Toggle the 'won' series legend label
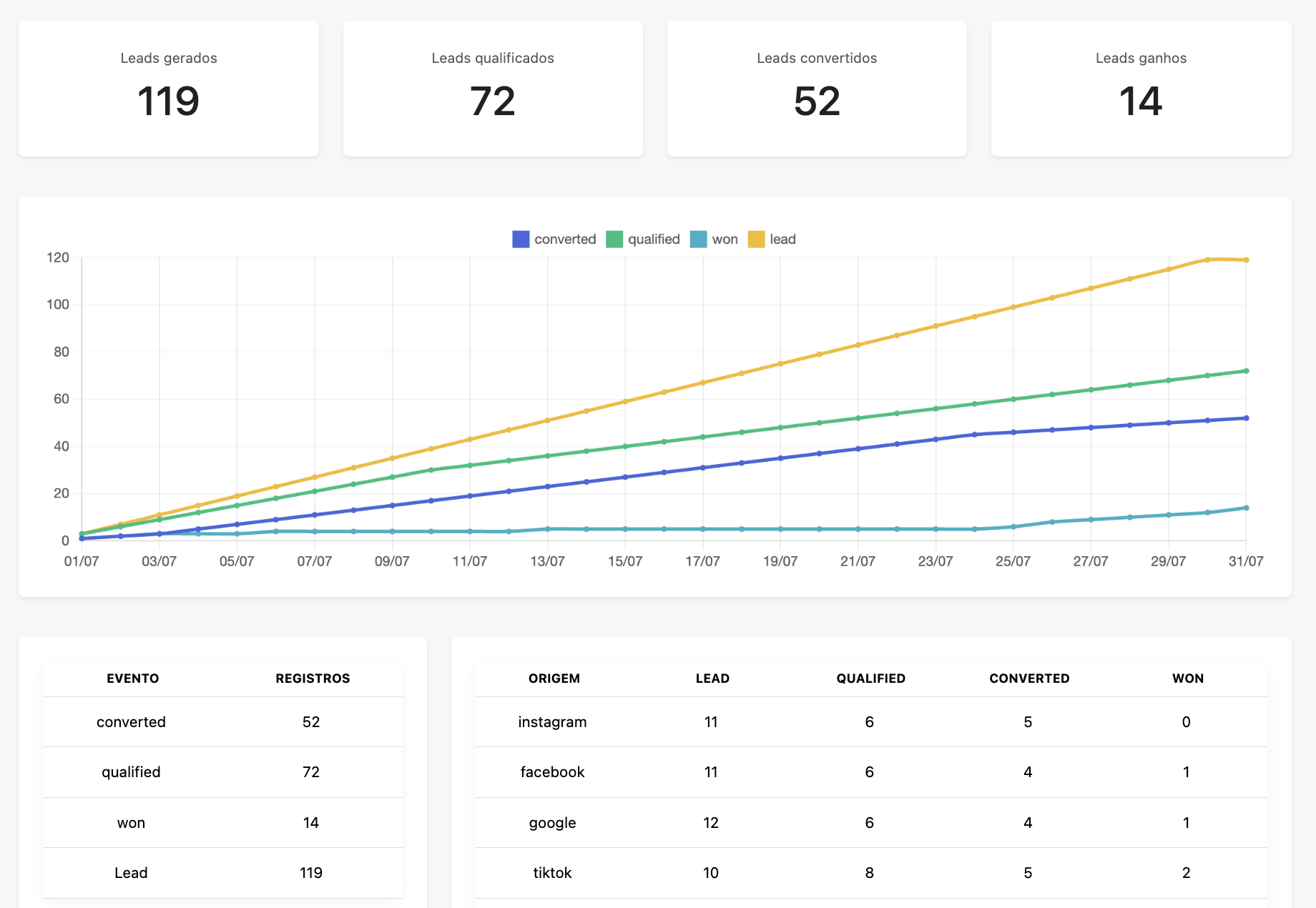This screenshot has height=908, width=1316. [725, 240]
